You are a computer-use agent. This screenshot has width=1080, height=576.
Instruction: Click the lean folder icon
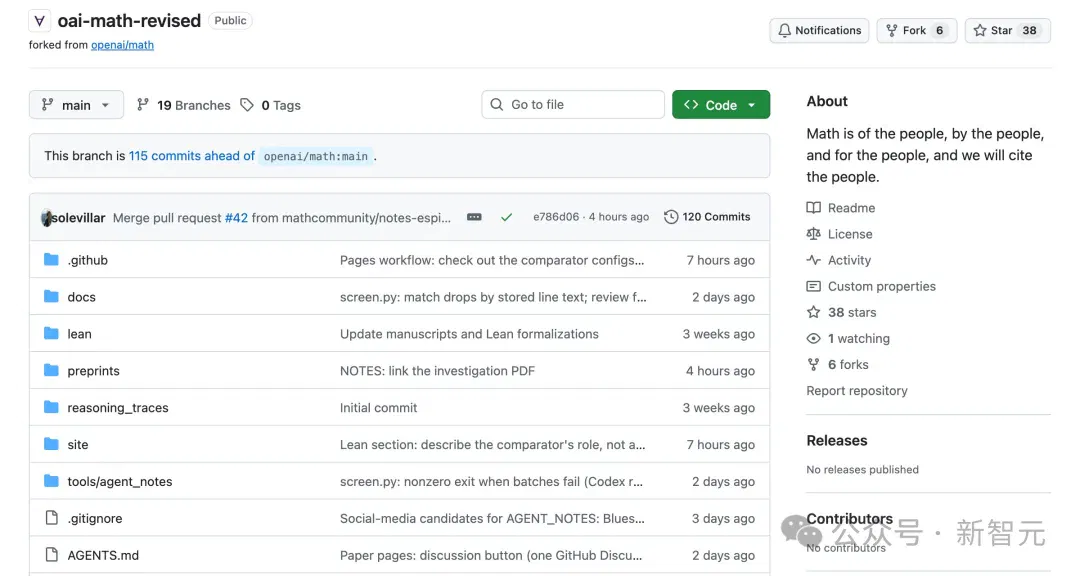(51, 333)
